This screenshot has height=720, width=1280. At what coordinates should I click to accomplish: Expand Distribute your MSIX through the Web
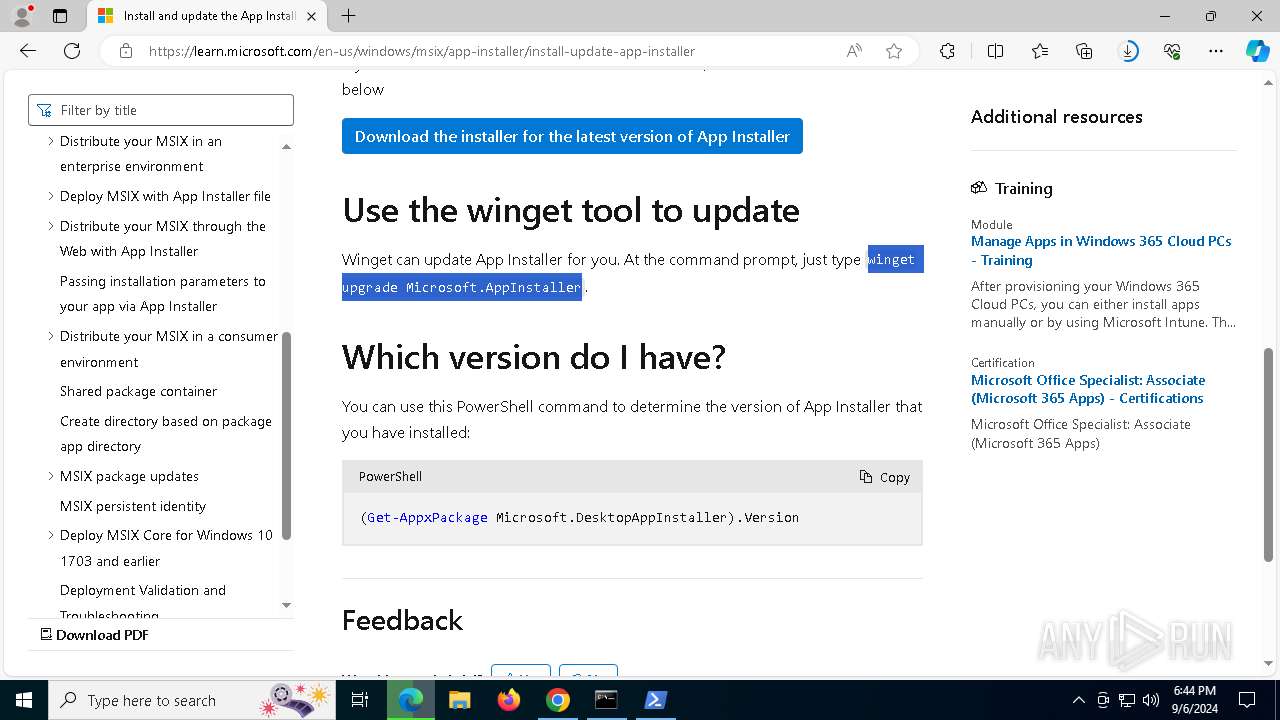51,226
